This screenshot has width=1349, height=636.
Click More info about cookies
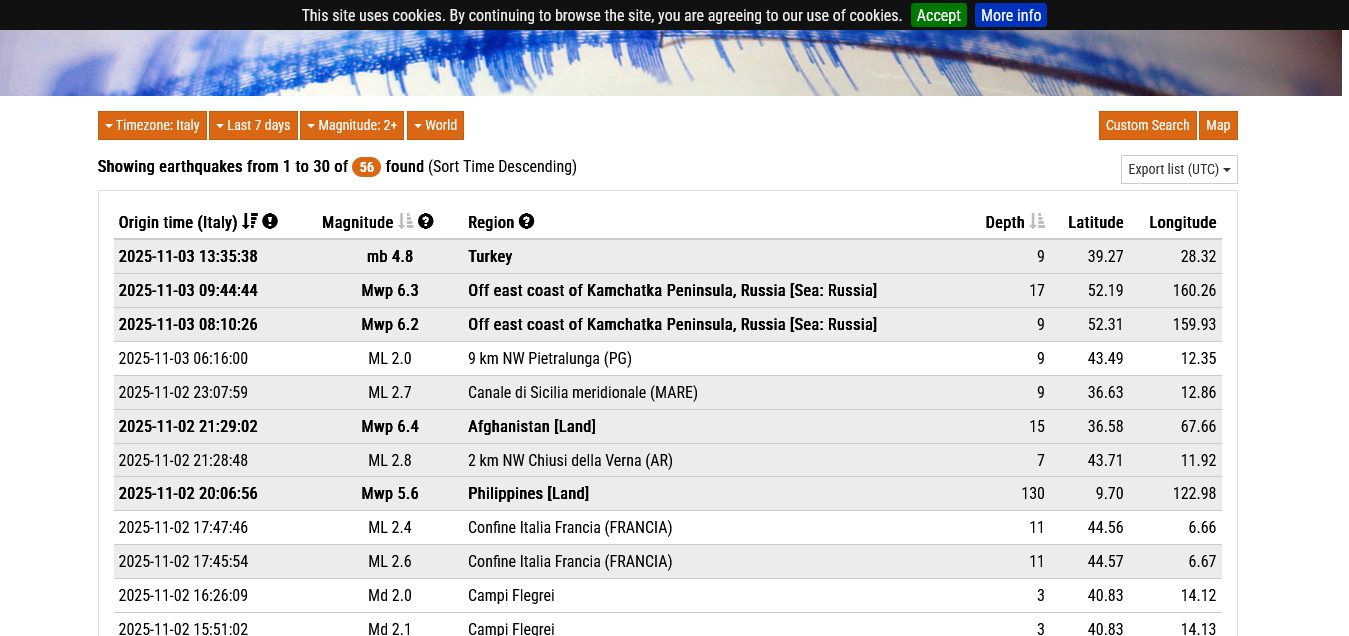(x=1010, y=15)
